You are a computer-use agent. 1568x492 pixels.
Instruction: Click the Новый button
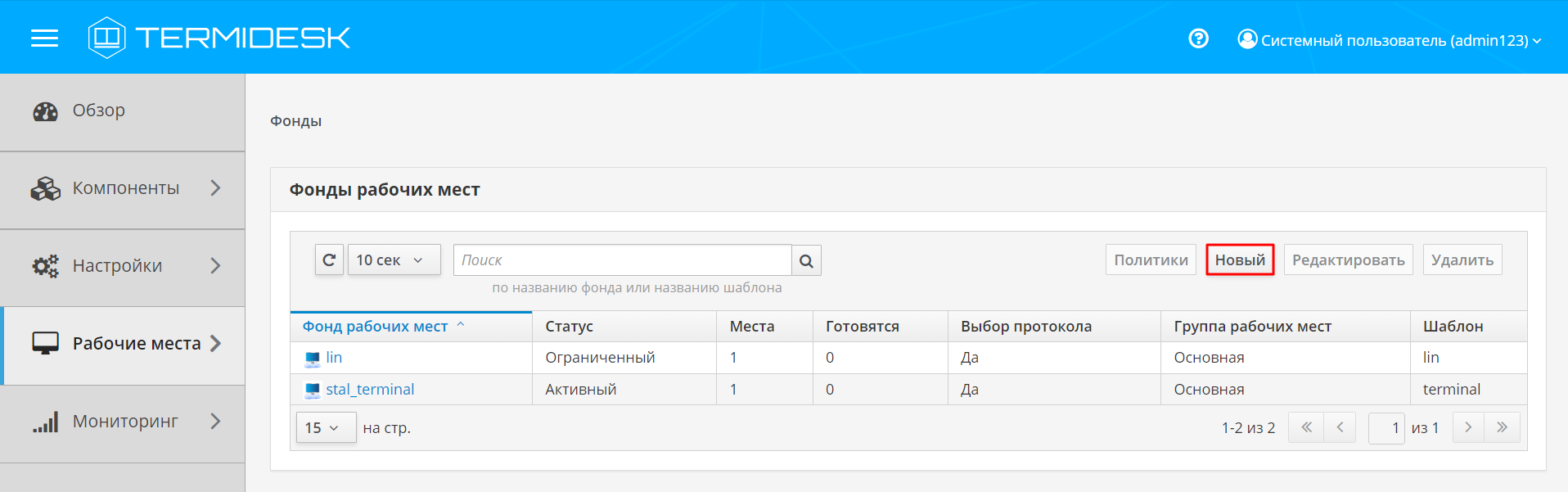[x=1239, y=260]
